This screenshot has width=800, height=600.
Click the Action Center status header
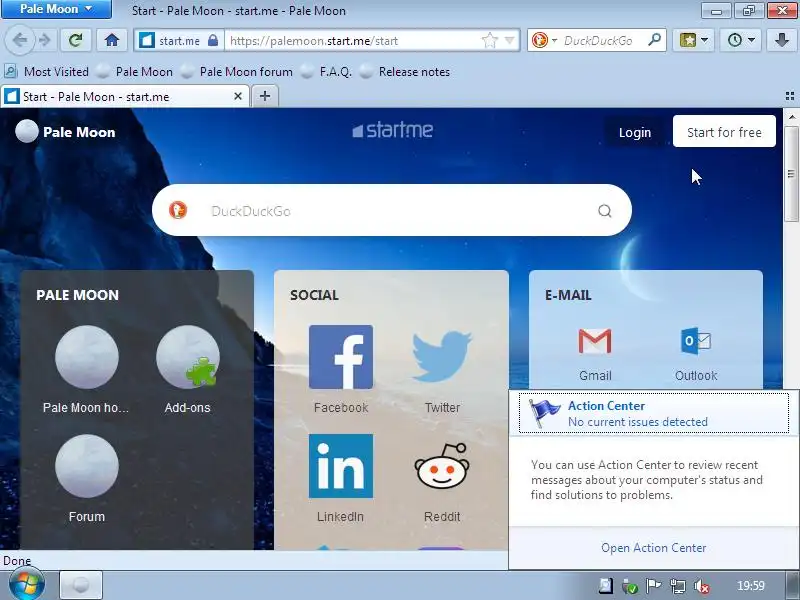tap(654, 413)
